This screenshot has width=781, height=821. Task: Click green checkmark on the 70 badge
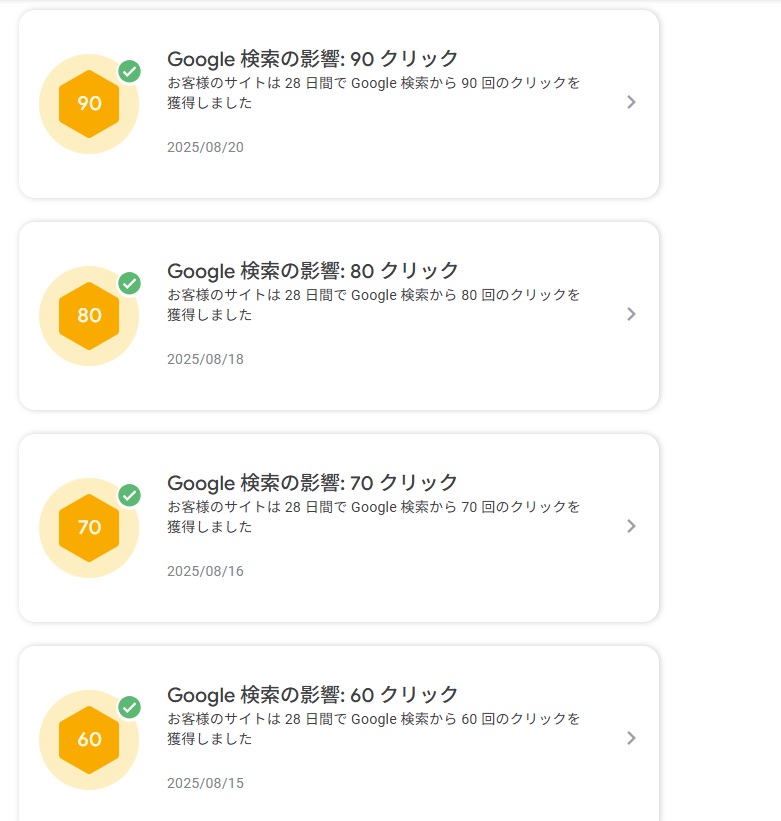(x=129, y=495)
